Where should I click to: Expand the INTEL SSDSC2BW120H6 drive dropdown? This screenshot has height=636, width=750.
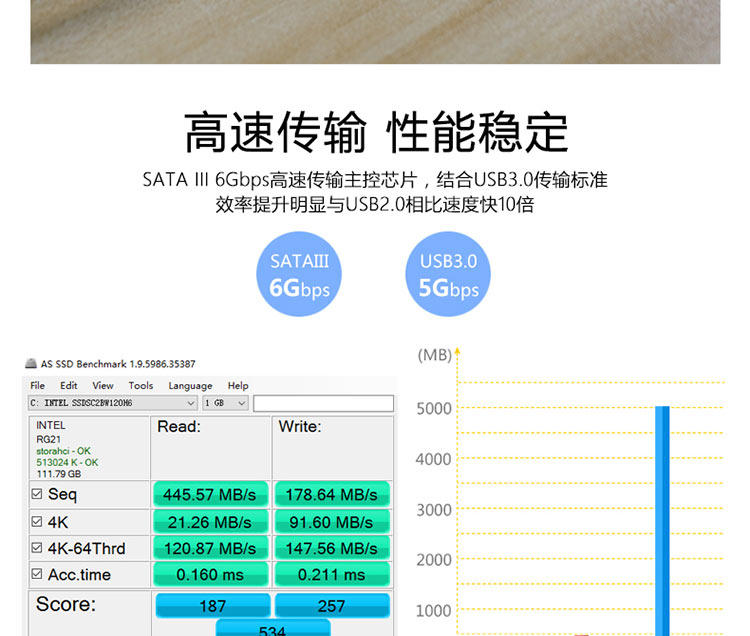pyautogui.click(x=112, y=403)
